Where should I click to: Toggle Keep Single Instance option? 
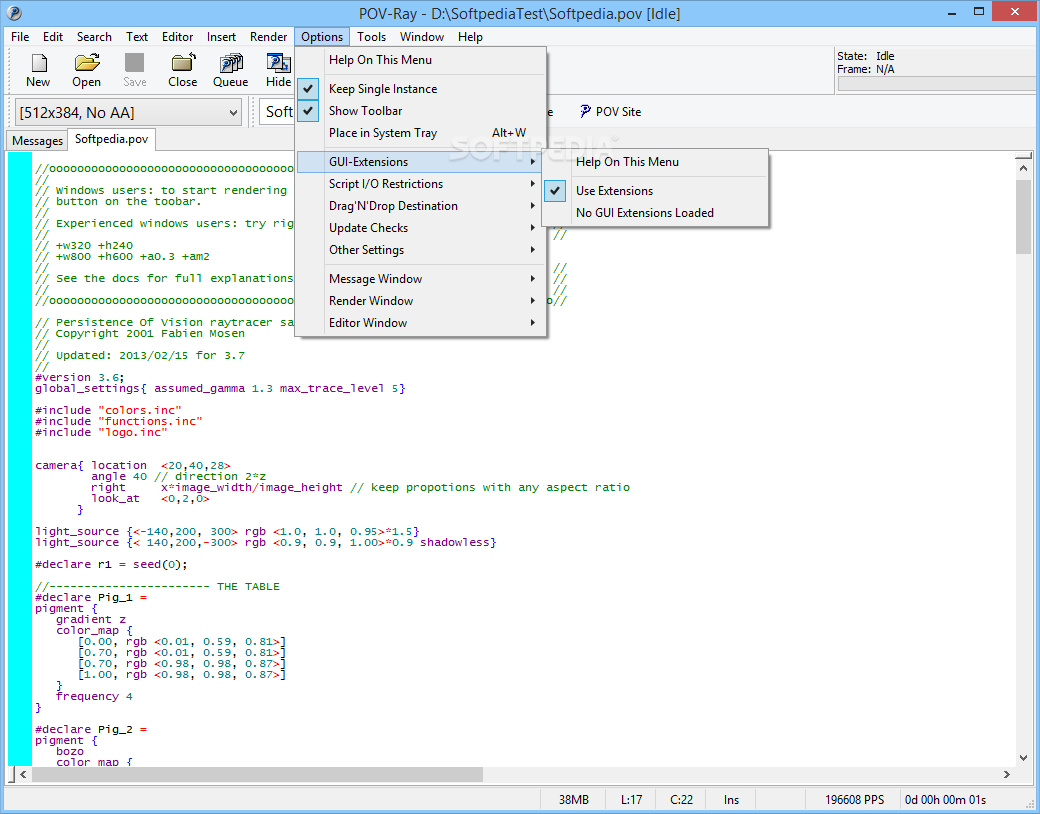[382, 89]
